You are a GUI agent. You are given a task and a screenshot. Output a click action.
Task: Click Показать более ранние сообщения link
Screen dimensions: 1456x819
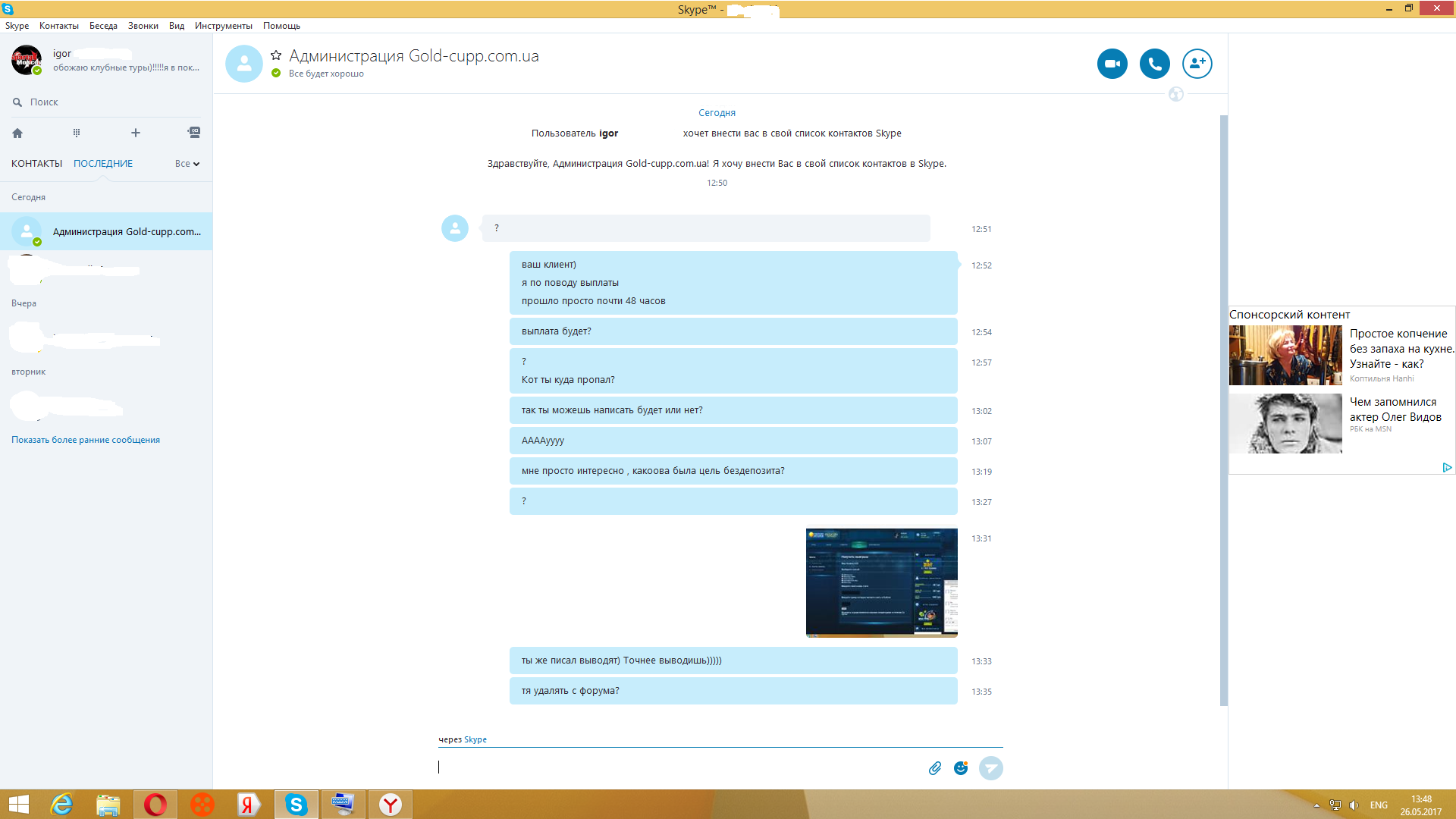pyautogui.click(x=86, y=440)
